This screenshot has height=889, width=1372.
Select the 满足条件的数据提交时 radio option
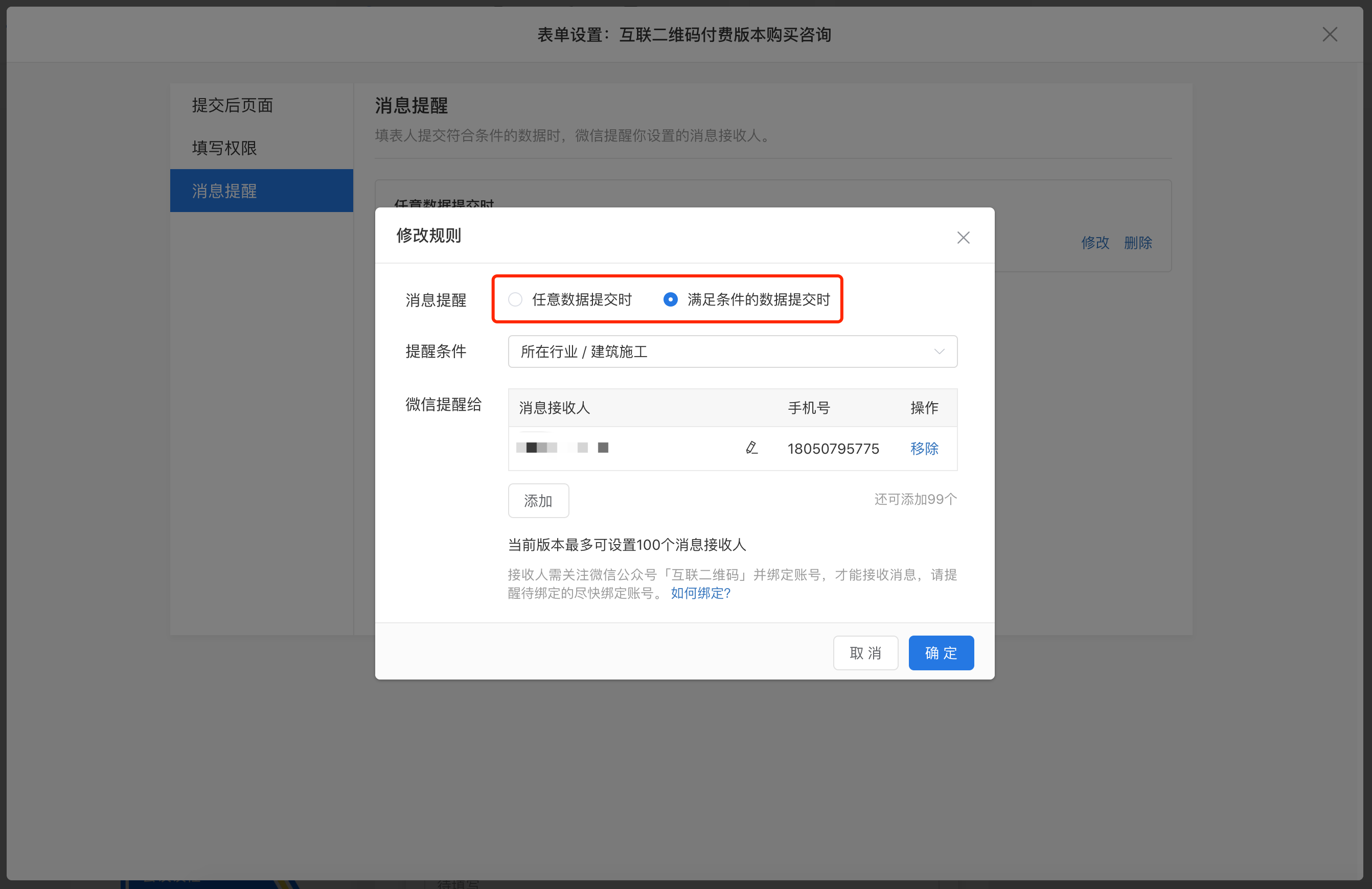(671, 299)
